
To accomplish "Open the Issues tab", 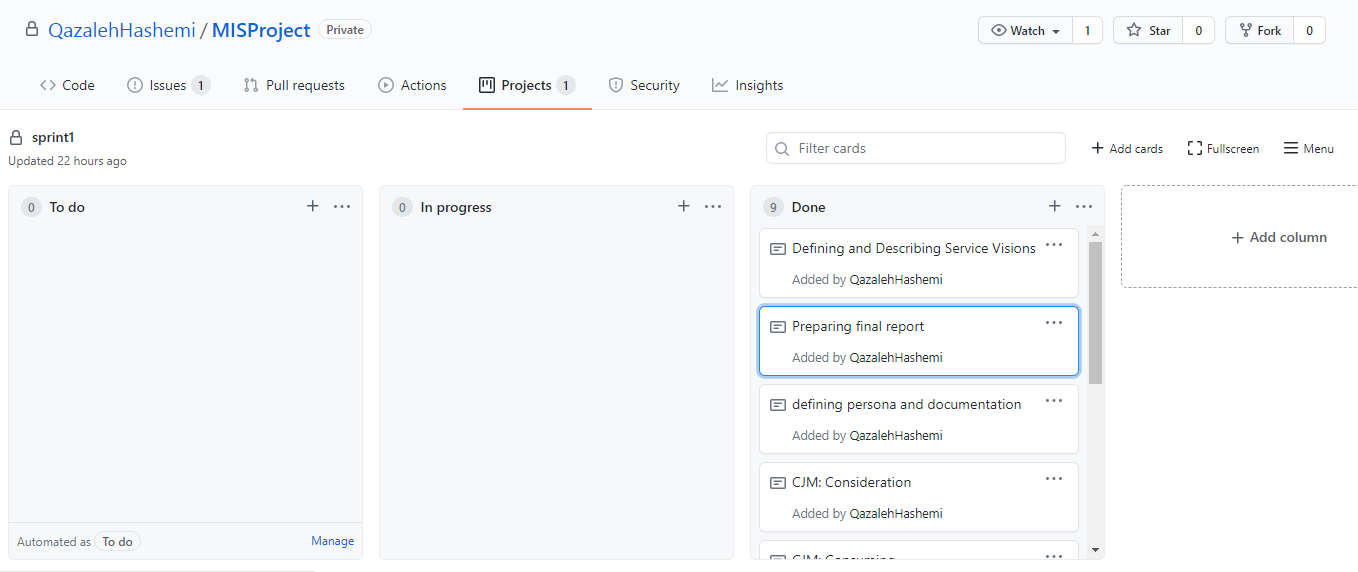I will (168, 85).
